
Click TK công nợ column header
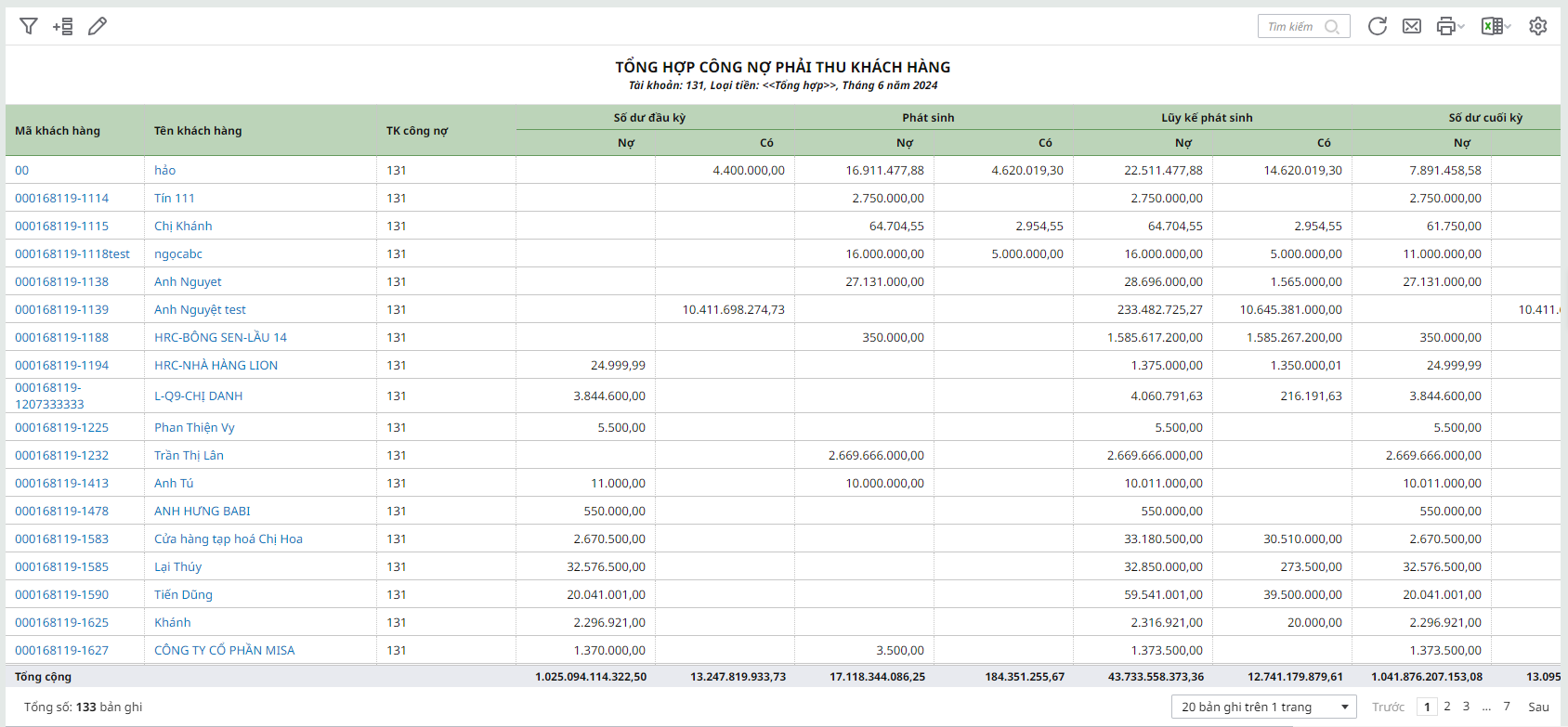pyautogui.click(x=417, y=130)
